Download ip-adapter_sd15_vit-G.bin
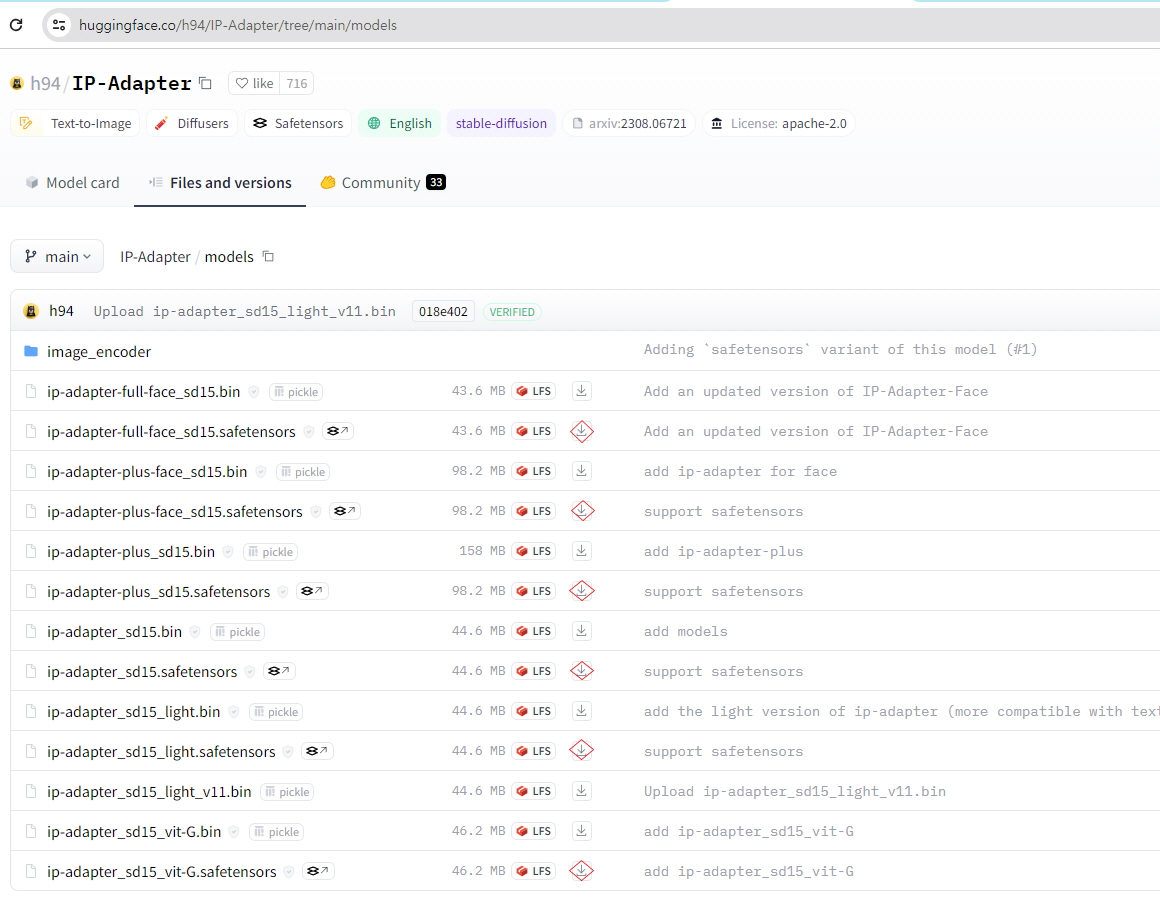The width and height of the screenshot is (1160, 912). (581, 831)
